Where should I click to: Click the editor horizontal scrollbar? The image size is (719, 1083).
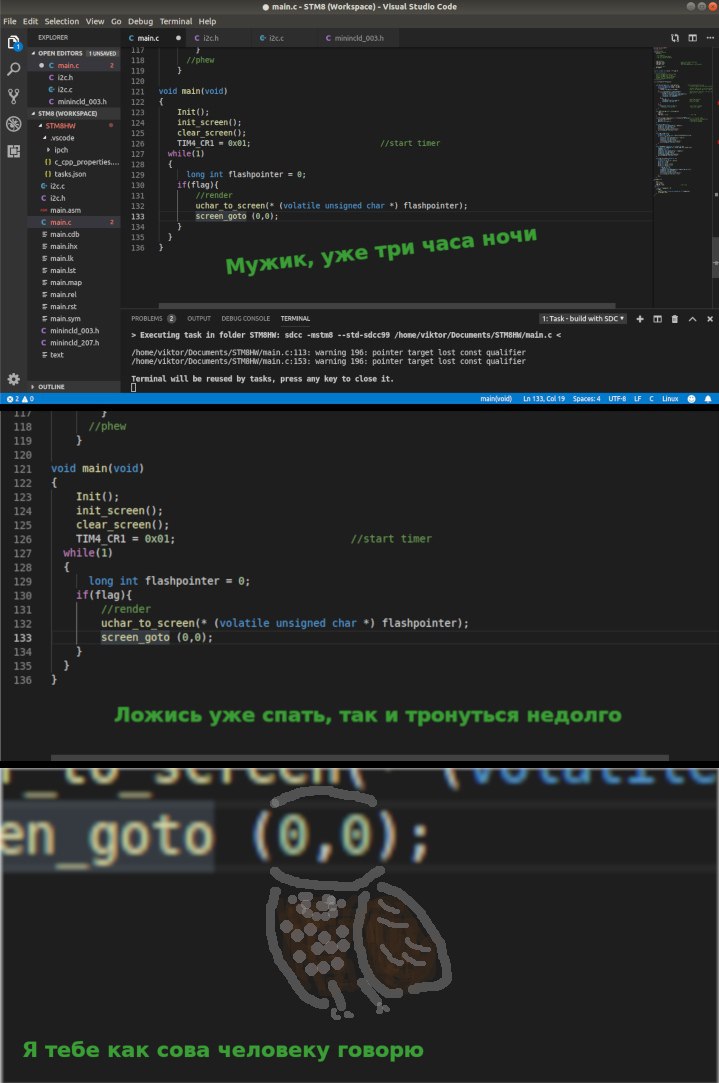pyautogui.click(x=387, y=305)
